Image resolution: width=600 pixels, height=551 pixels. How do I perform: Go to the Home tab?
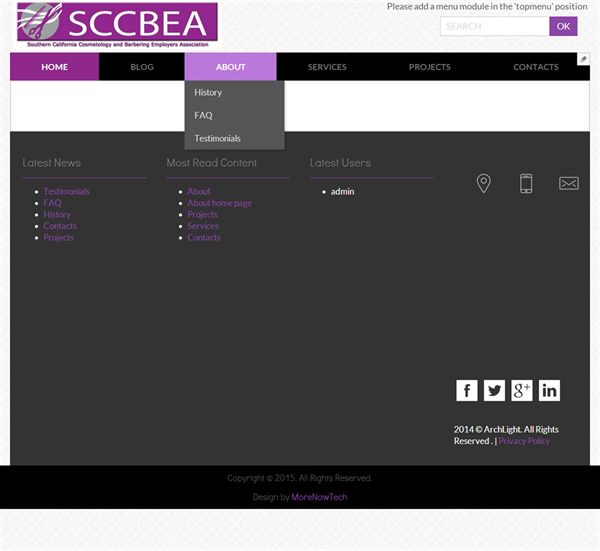click(x=55, y=67)
